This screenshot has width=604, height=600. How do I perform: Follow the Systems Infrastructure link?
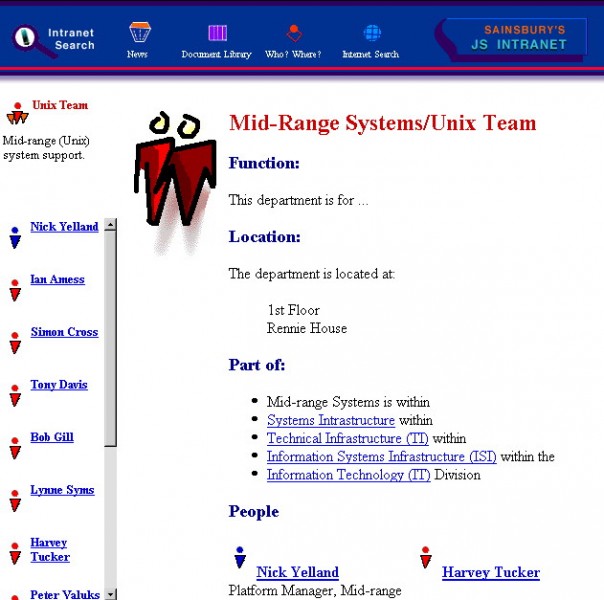point(330,421)
